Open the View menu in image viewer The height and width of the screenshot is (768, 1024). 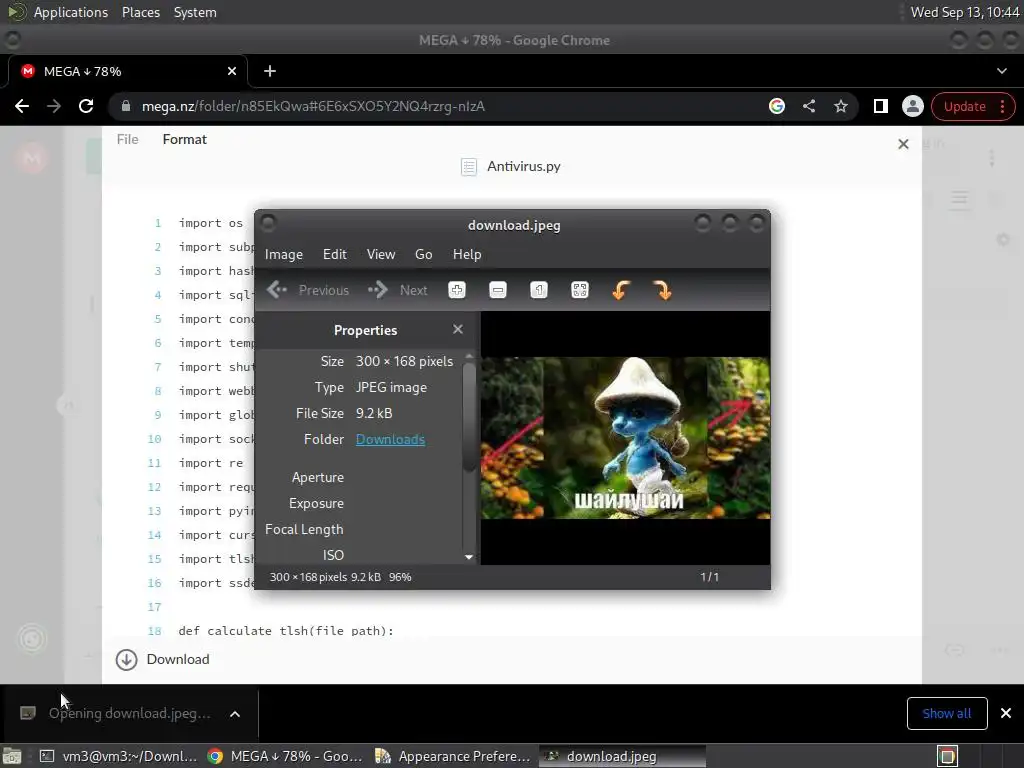pyautogui.click(x=381, y=254)
